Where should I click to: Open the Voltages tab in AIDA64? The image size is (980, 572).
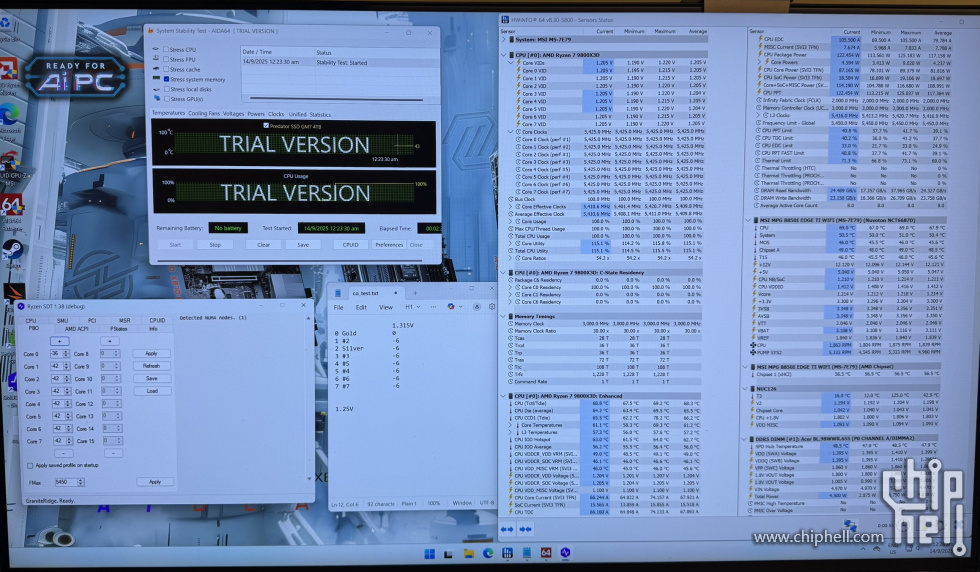pos(233,114)
